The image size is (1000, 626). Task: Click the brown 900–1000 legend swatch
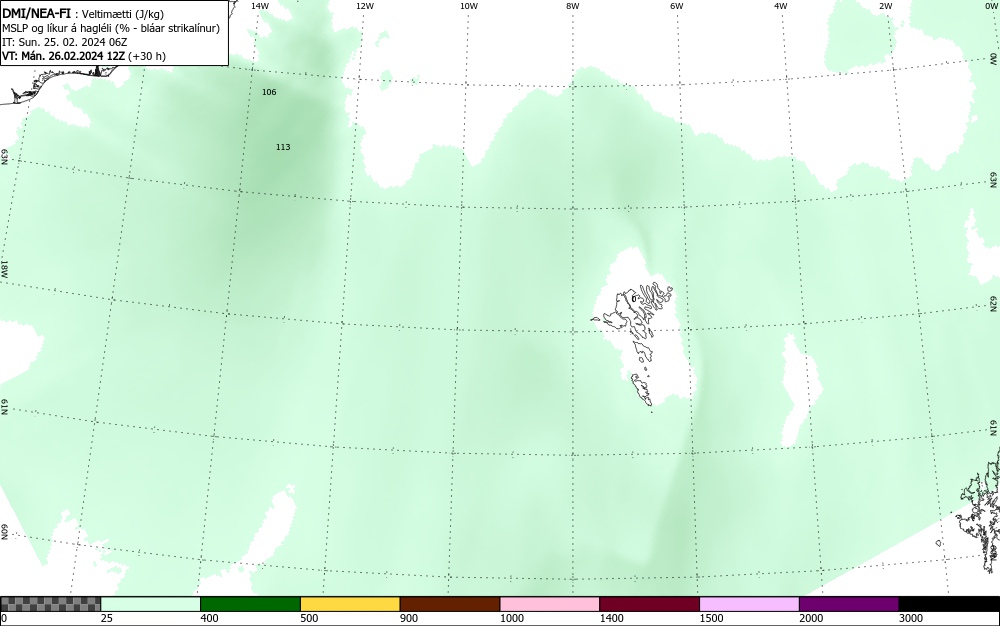point(450,604)
